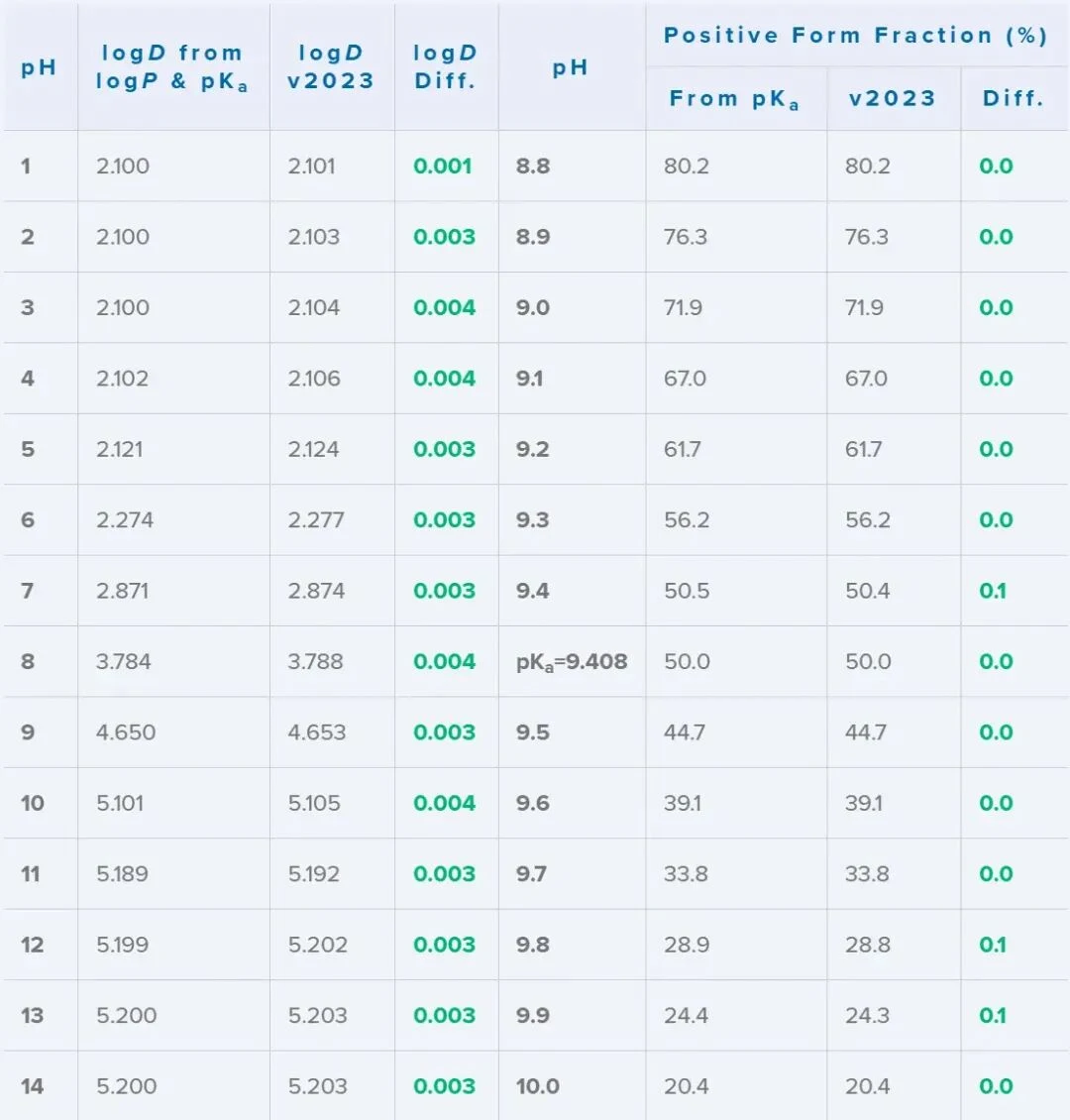Select the pH 10.0 cell

point(538,1086)
